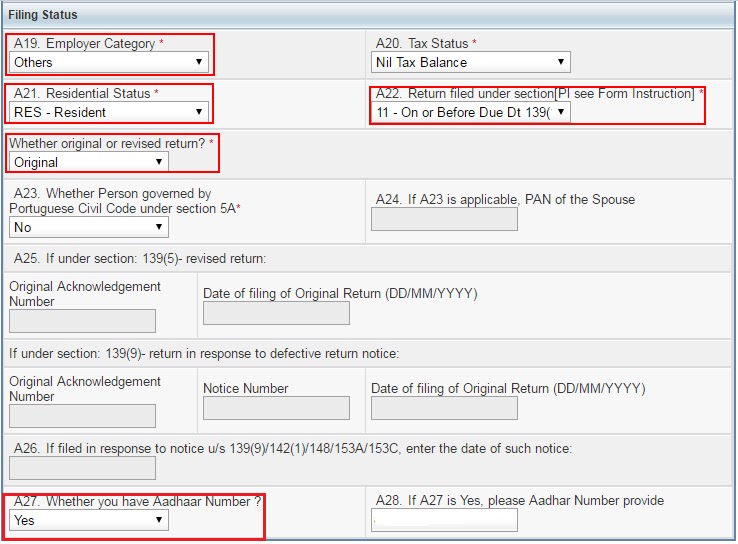Click the 'Notice Number' label
The image size is (738, 544).
pos(246,388)
